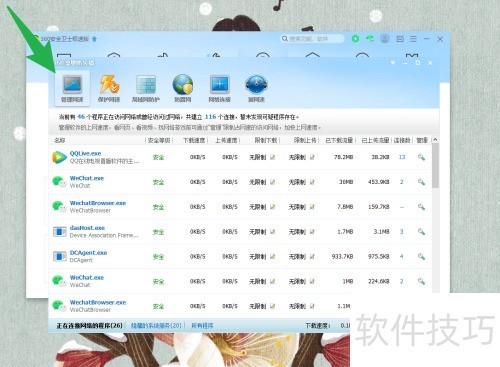
Task: Open user avatar in 360安全卫士 window
Action: click(x=385, y=39)
